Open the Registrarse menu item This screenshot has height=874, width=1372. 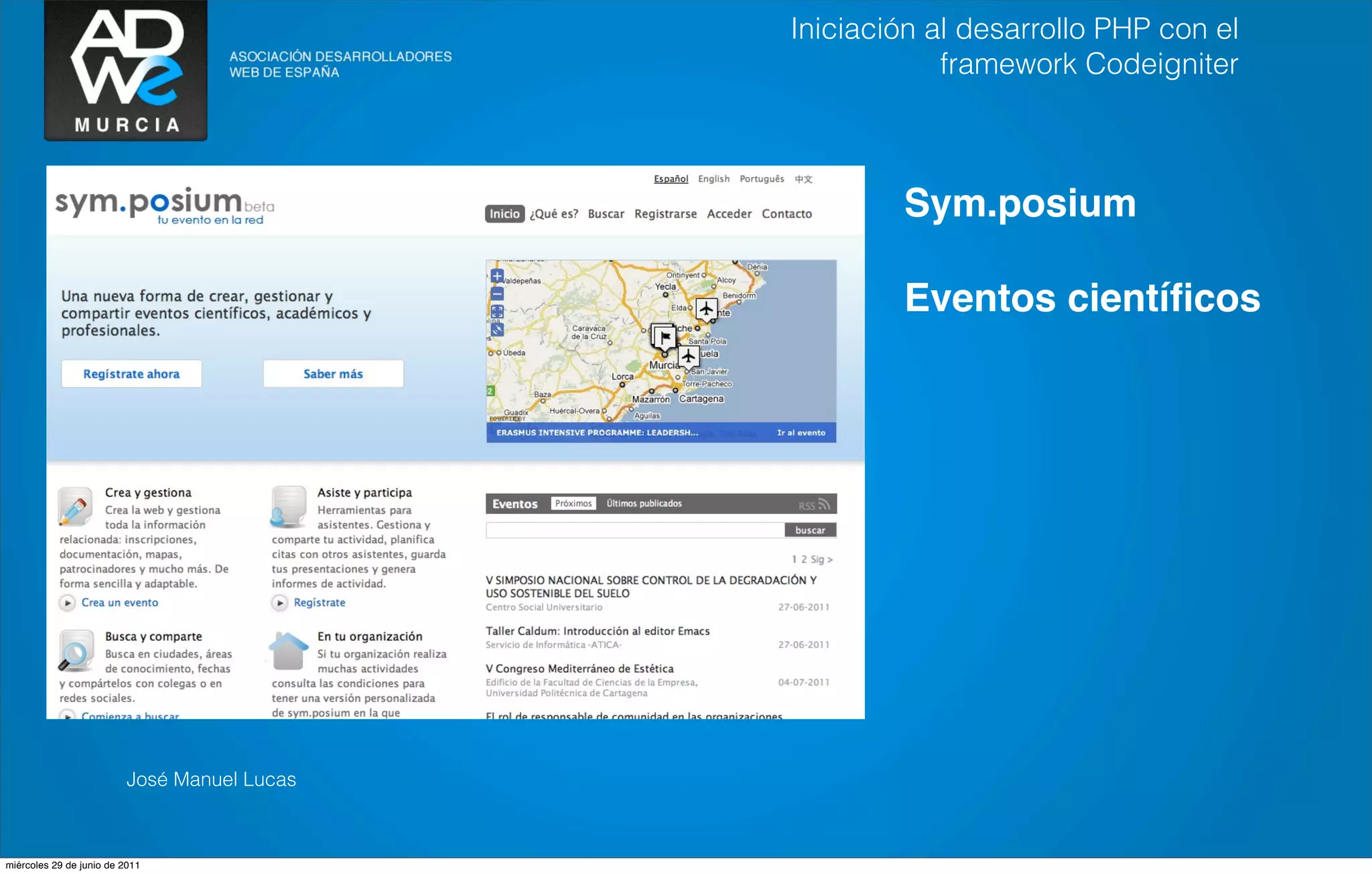(665, 214)
